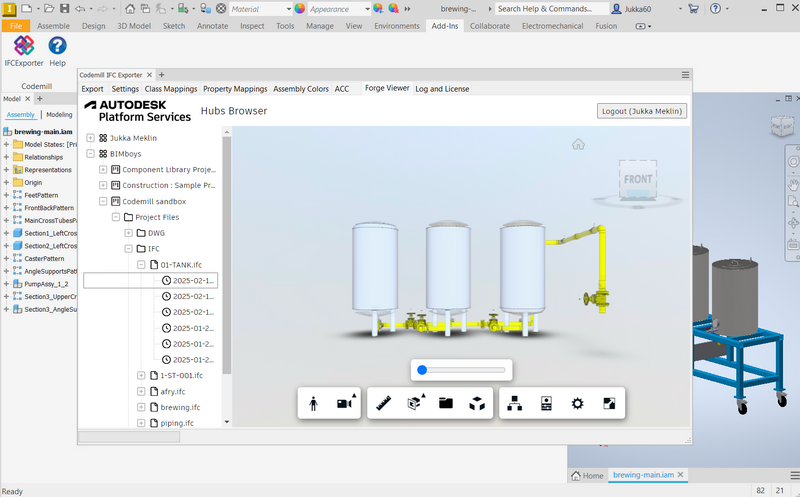Viewport: 800px width, 497px height.
Task: Open the Section analysis tool
Action: pos(416,403)
